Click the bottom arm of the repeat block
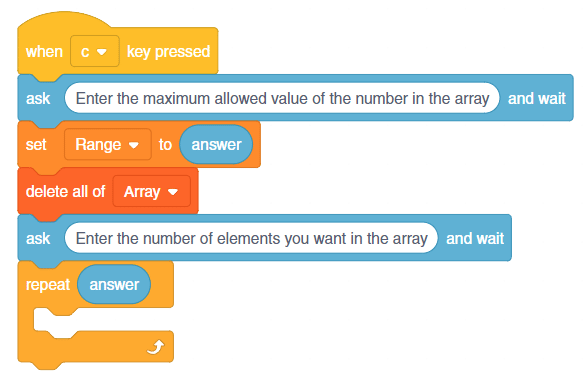This screenshot has height=376, width=587. (96, 348)
